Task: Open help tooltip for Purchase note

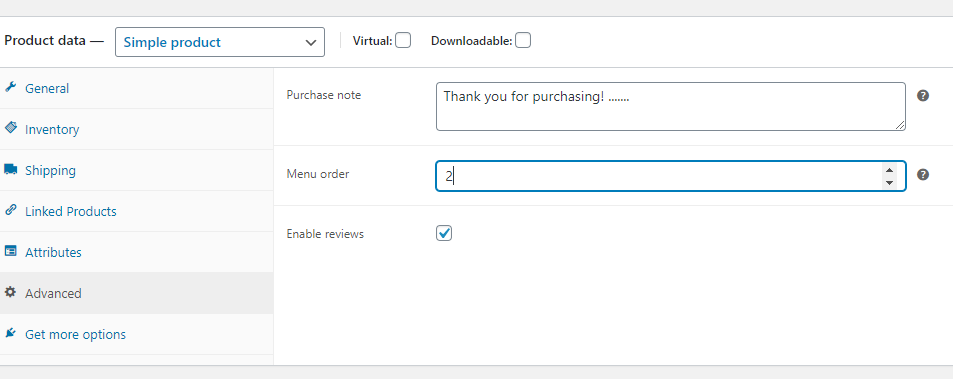Action: (x=923, y=95)
